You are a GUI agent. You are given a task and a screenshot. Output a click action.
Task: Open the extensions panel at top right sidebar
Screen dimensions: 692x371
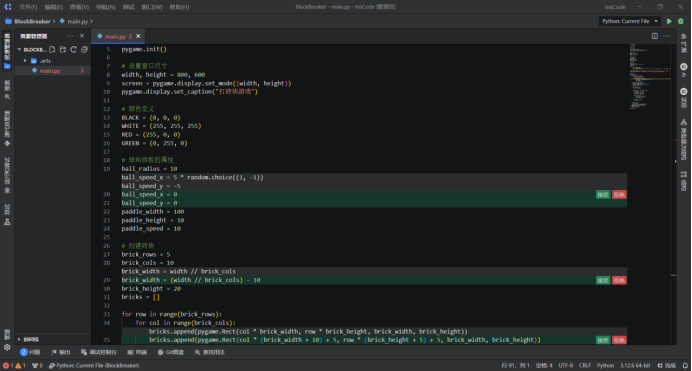pos(684,43)
